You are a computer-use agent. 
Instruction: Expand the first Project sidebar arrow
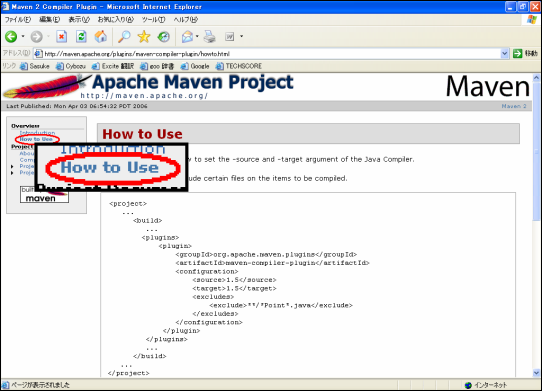(12, 166)
